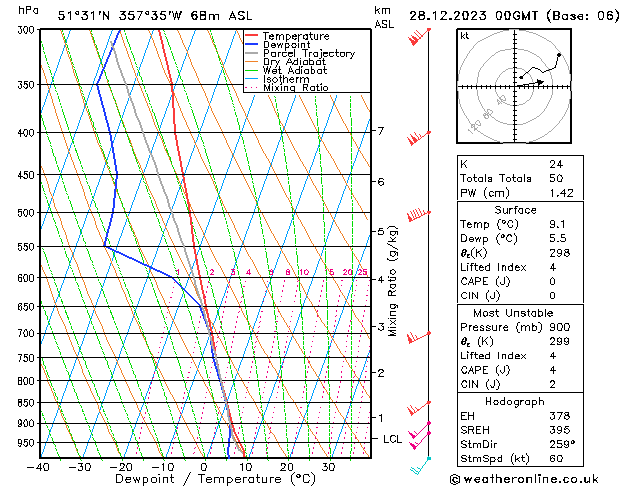Click the 500 hPa wind barb
This screenshot has height=486, width=629.
(x=419, y=215)
